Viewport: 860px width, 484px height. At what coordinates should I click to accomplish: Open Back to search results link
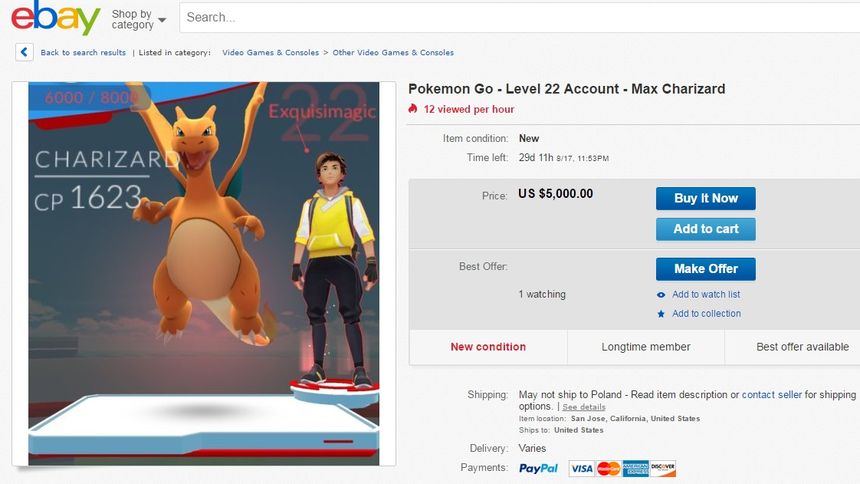83,53
